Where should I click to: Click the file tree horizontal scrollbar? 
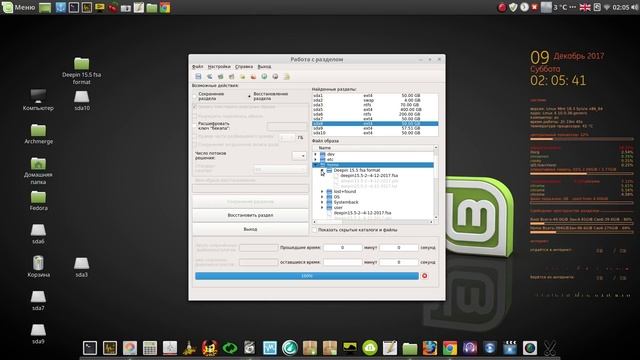click(x=373, y=222)
